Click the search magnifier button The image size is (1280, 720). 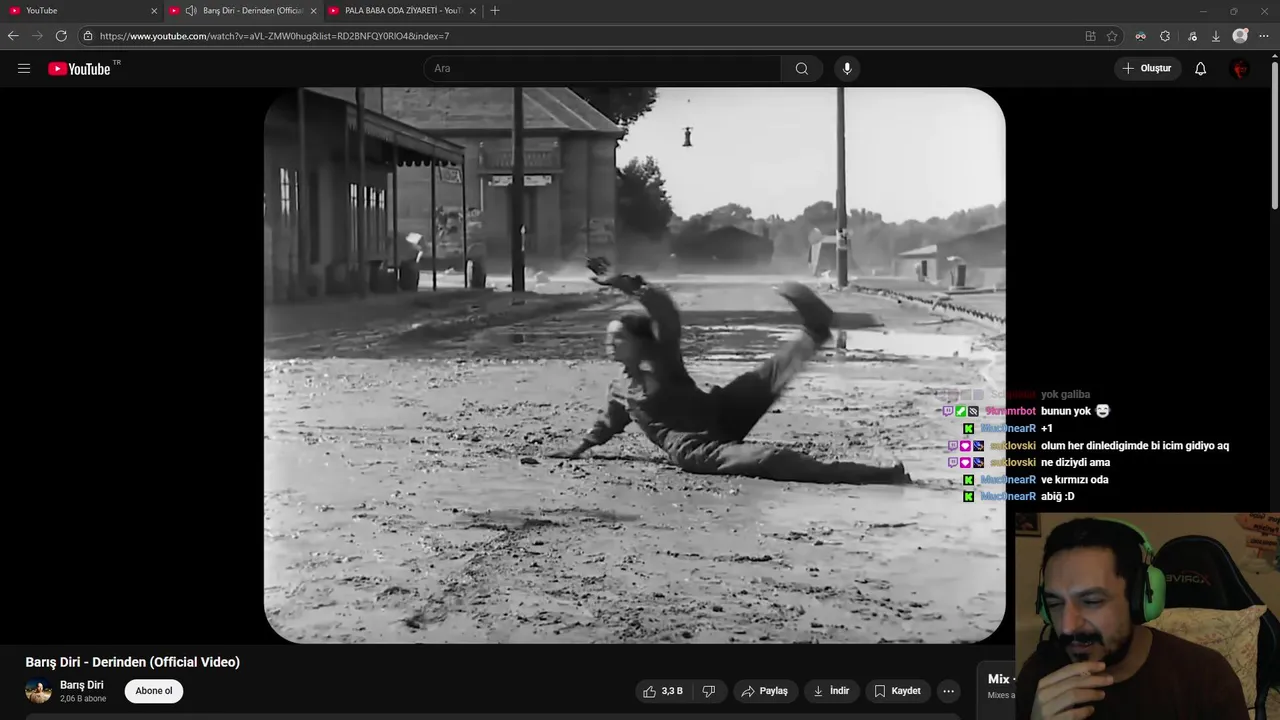tap(801, 68)
